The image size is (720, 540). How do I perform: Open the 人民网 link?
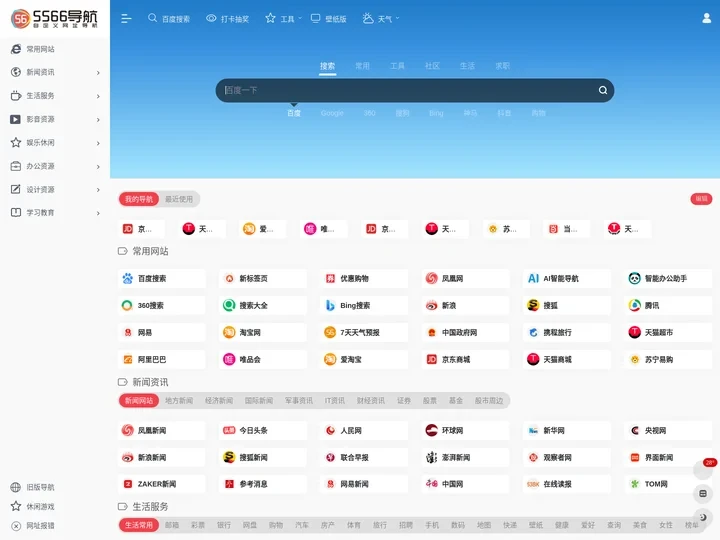(x=364, y=430)
